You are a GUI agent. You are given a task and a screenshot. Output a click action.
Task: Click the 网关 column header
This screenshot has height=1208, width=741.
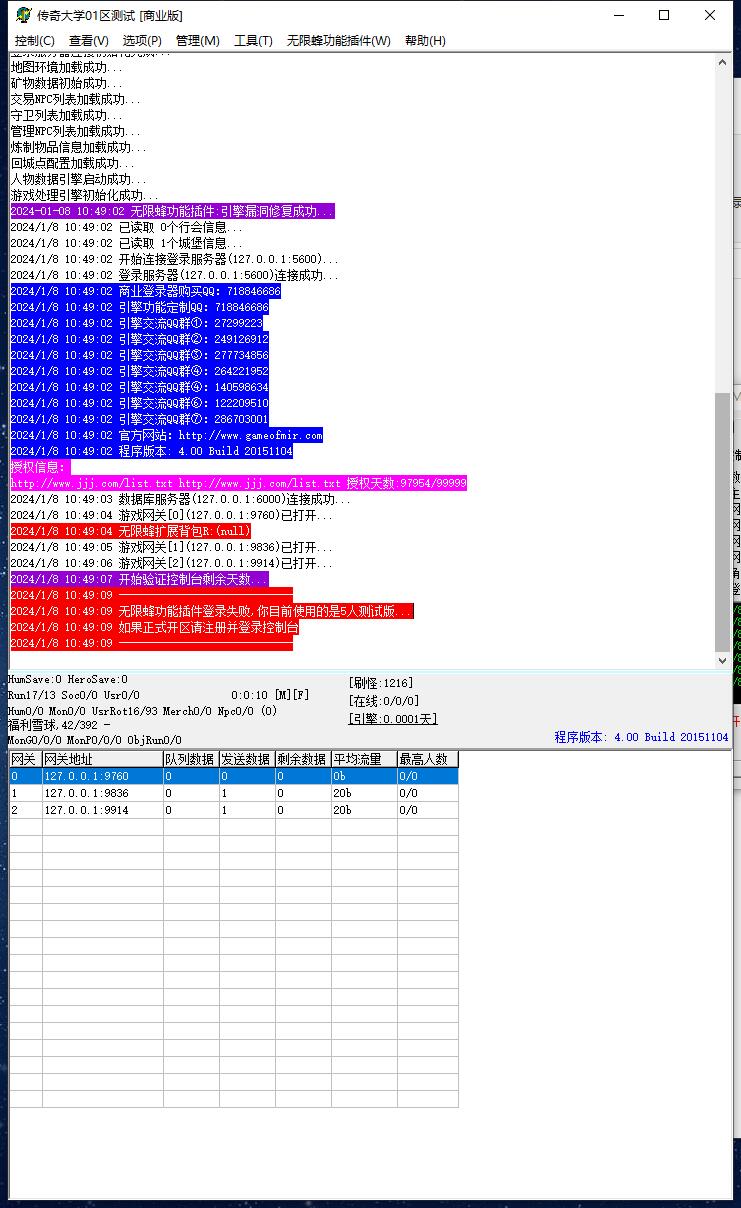point(25,759)
